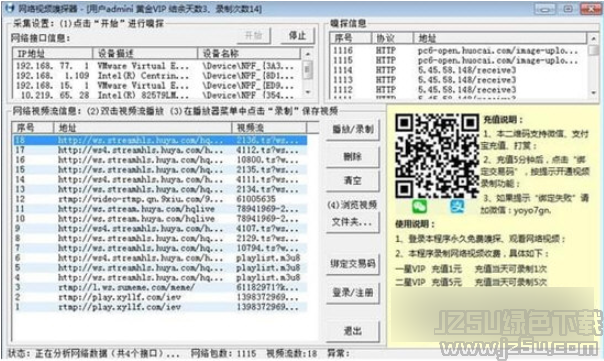Select interface row 192.168.77.1 VMware Virtual
Screen dimensions: 604x361
pyautogui.click(x=157, y=66)
